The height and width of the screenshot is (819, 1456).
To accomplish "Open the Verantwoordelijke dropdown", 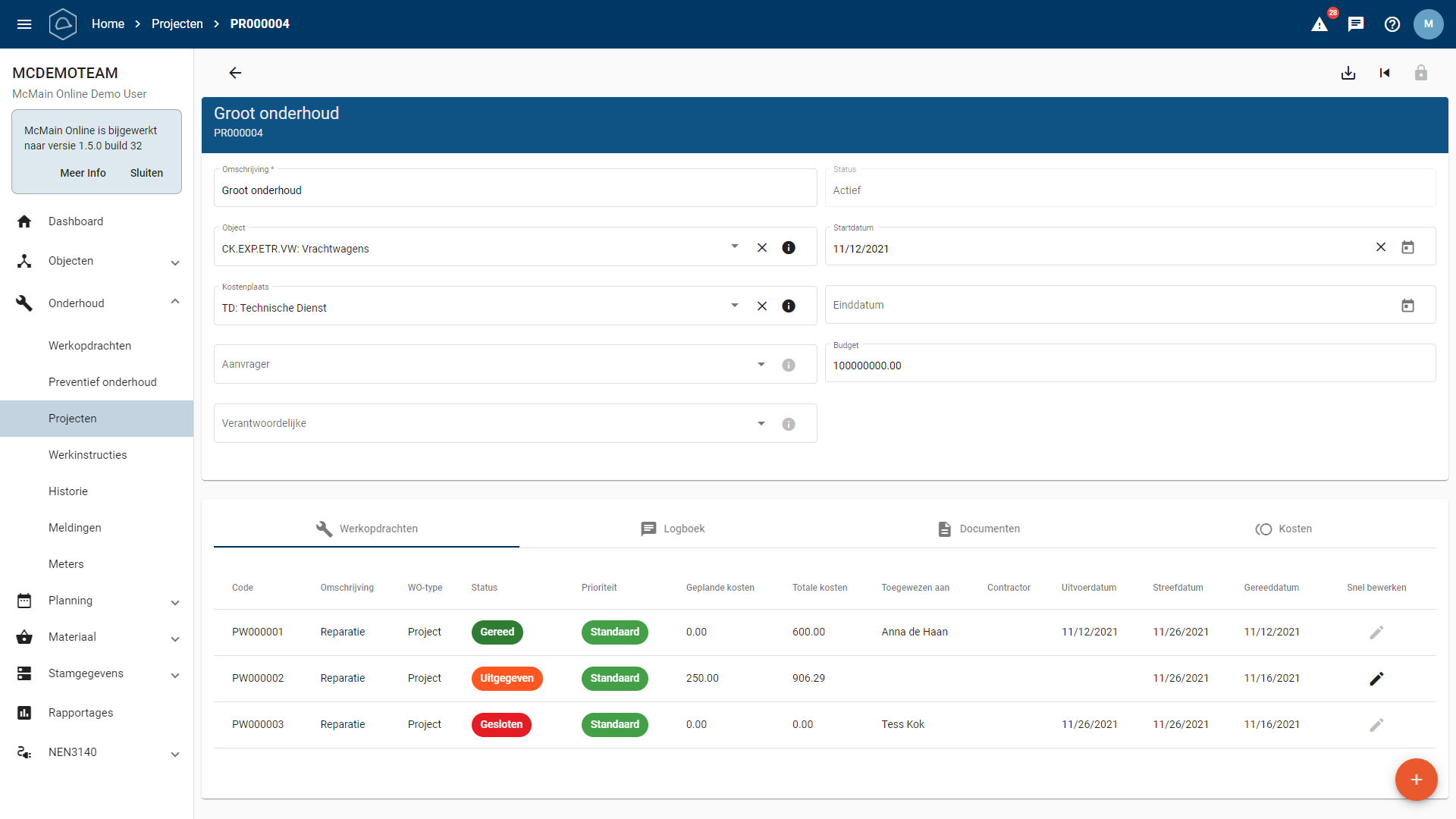I will [x=761, y=424].
